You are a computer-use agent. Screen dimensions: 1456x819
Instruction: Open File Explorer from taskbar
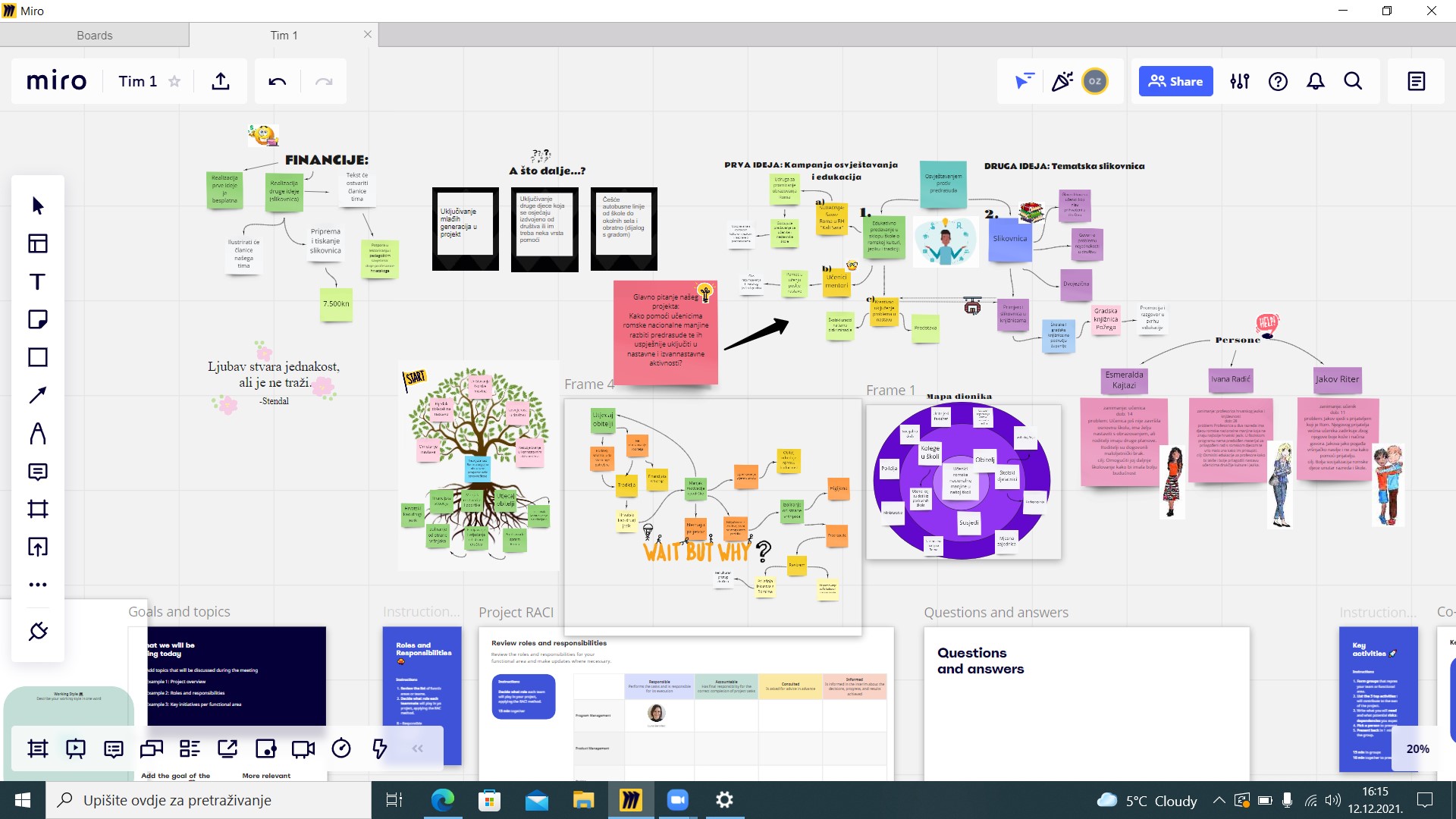click(x=583, y=800)
